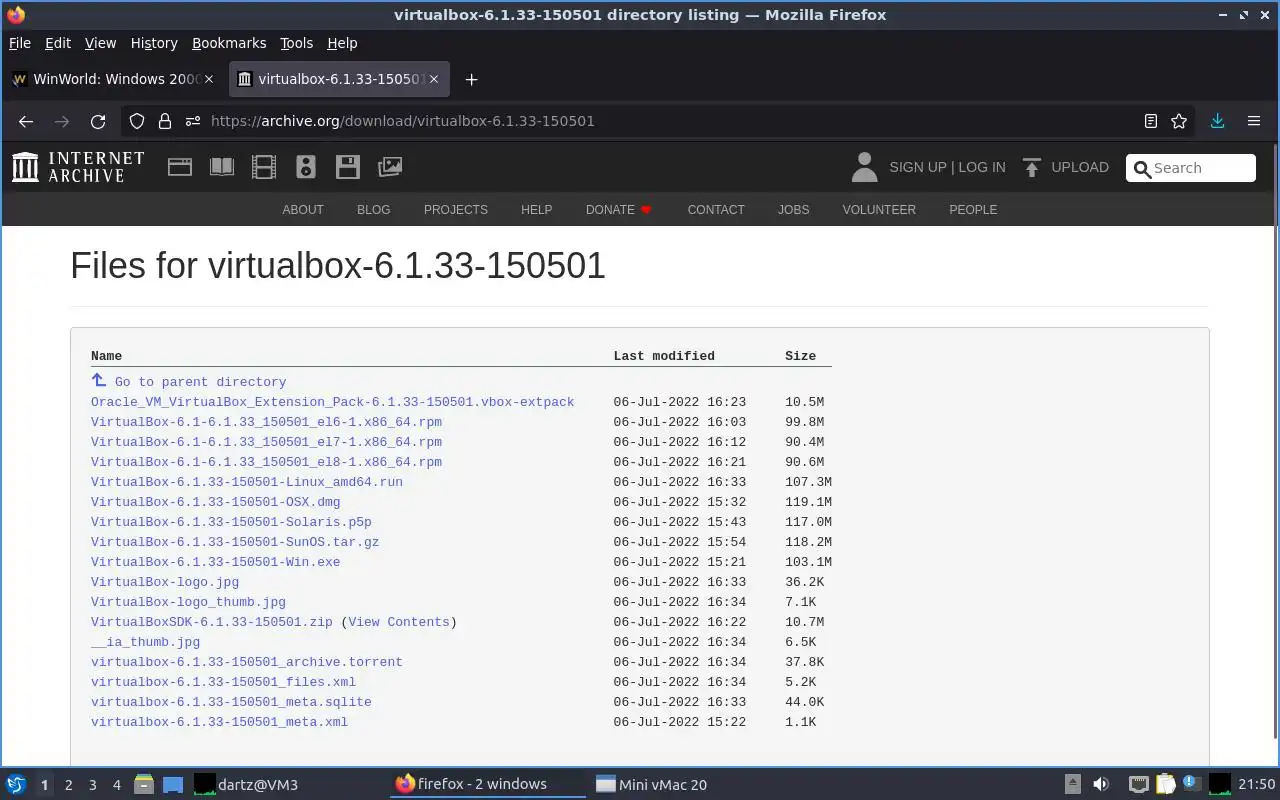The height and width of the screenshot is (800, 1280).
Task: Open the Audio speaker icon
Action: click(306, 167)
